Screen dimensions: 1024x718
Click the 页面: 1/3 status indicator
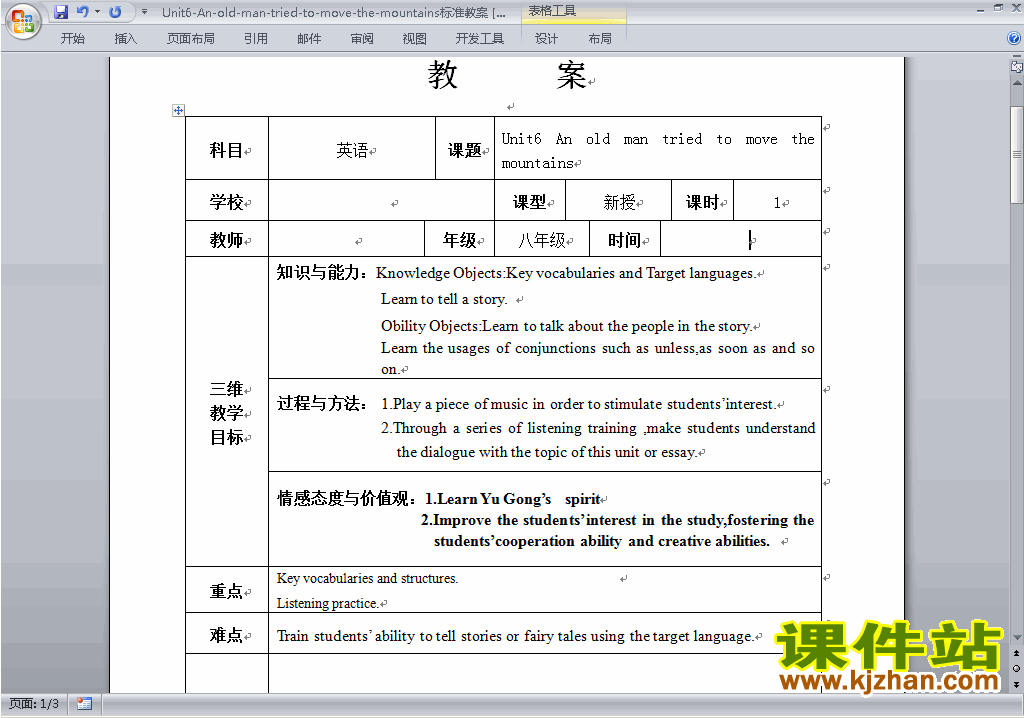[x=33, y=704]
